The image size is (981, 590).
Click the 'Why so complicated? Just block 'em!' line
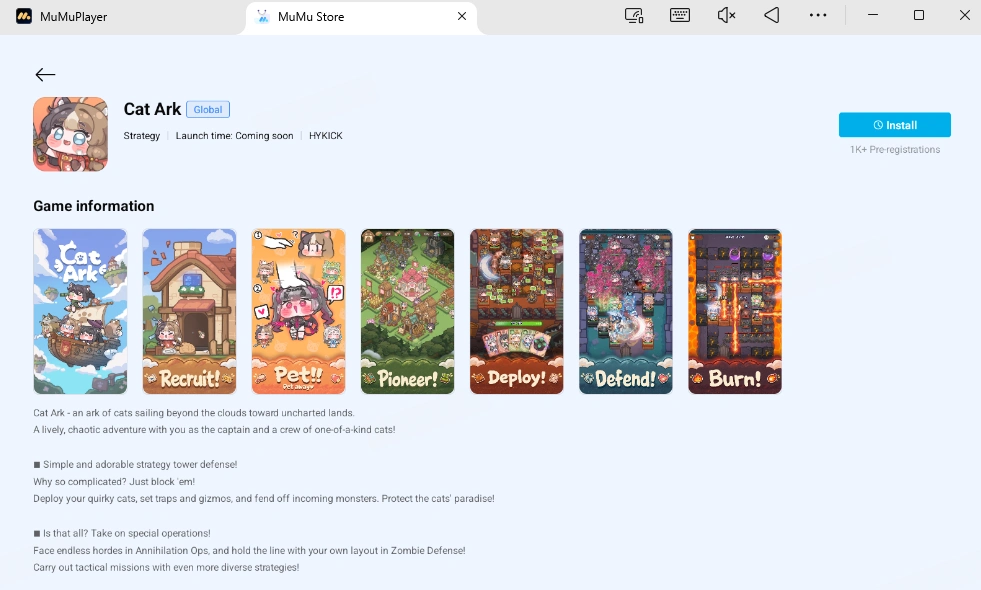click(x=114, y=482)
